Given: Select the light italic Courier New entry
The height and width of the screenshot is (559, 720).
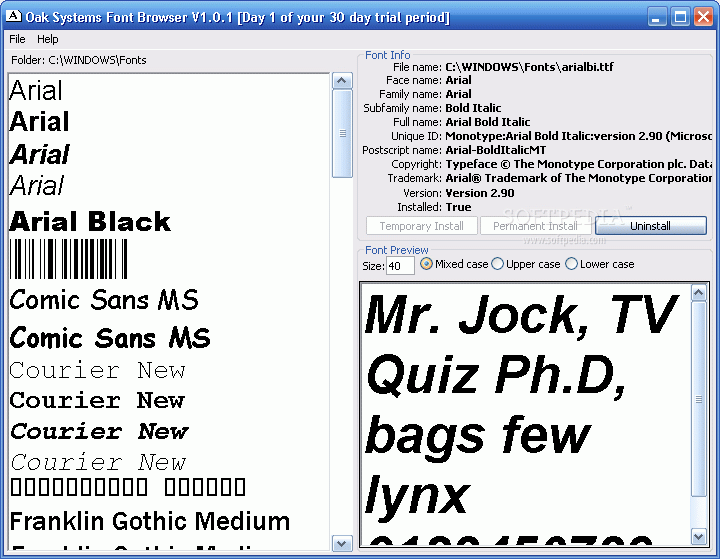Looking at the screenshot, I should click(x=98, y=462).
